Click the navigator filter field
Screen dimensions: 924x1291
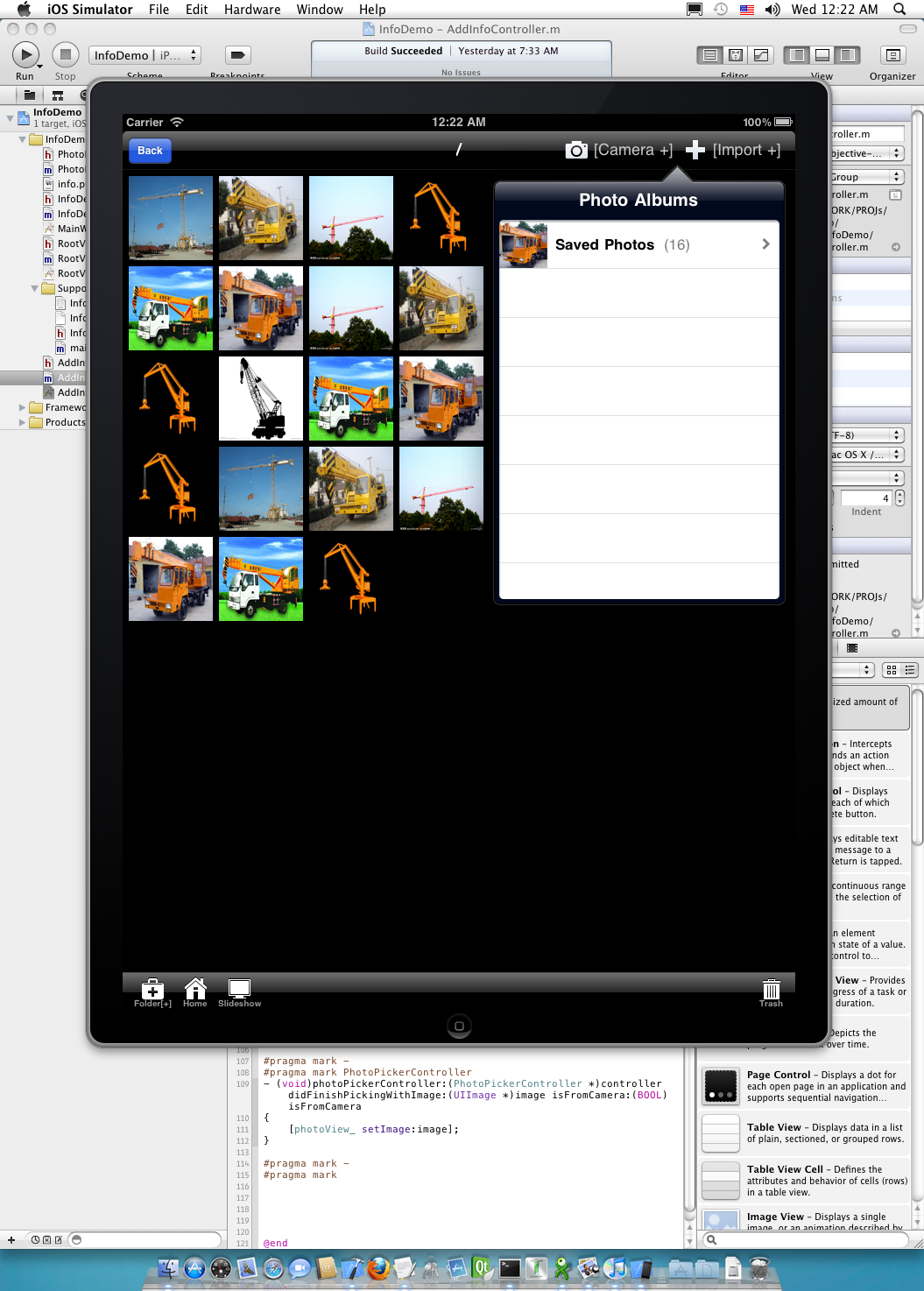point(145,1239)
